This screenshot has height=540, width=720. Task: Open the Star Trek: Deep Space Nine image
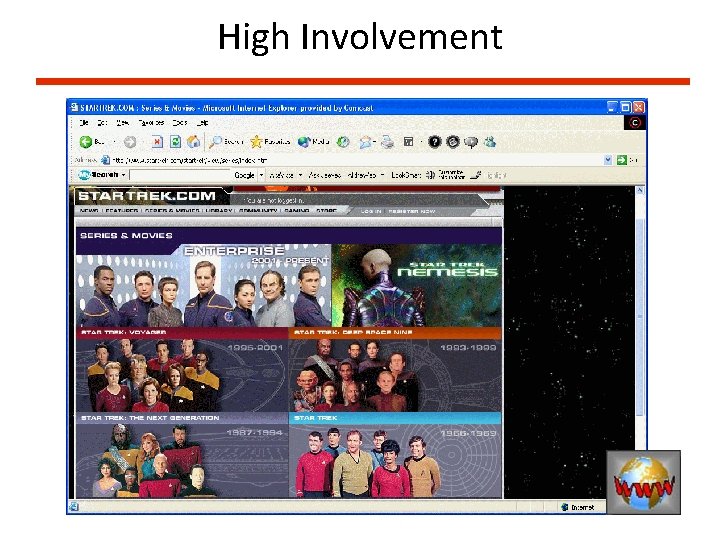[395, 376]
